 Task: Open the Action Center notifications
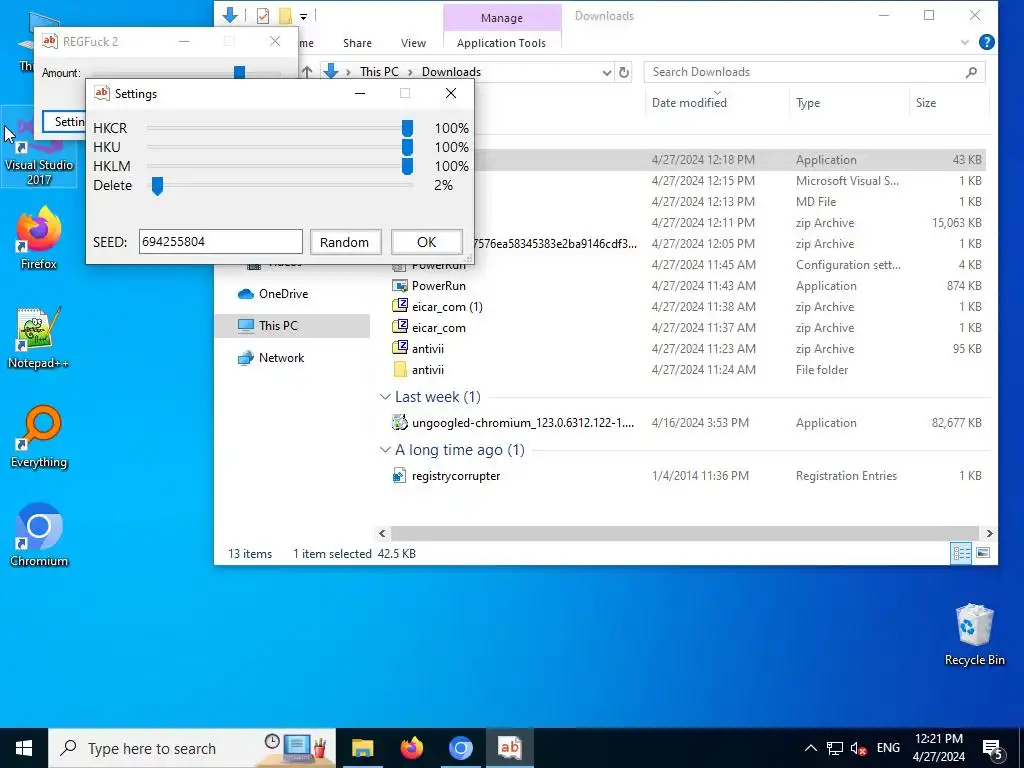click(993, 748)
